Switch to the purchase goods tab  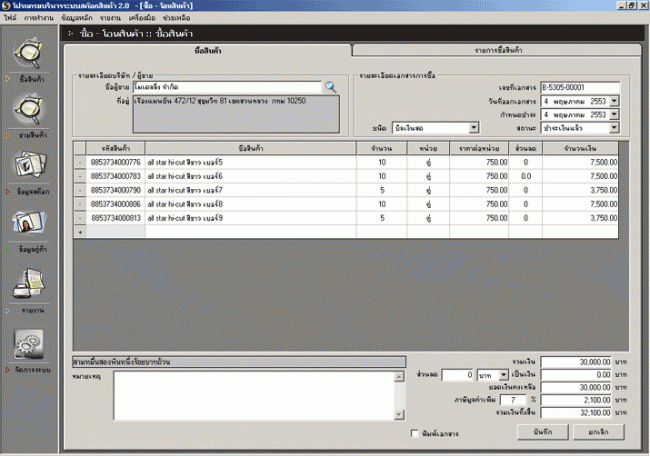click(208, 51)
